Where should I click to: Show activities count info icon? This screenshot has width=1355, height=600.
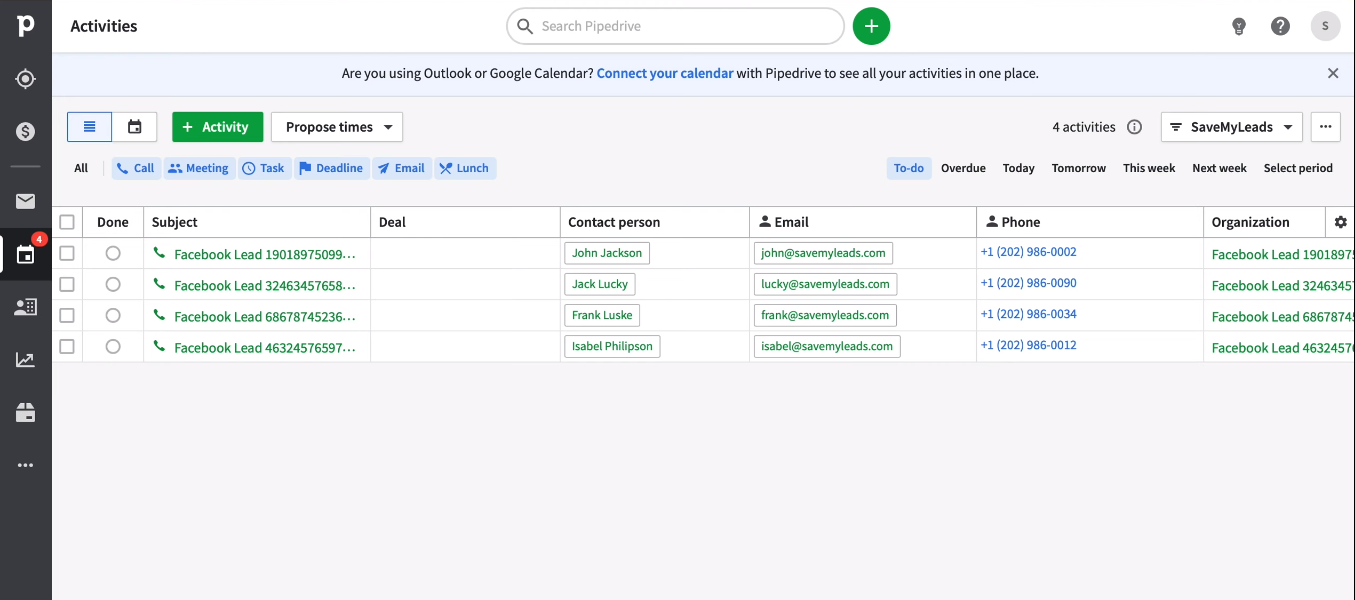1134,127
